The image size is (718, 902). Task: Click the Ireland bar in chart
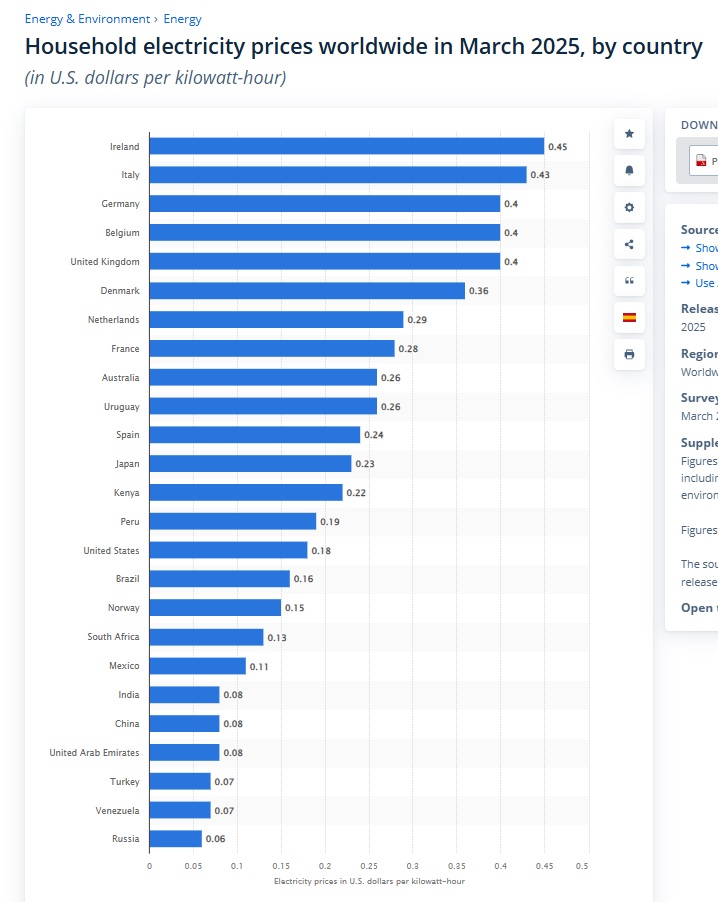346,146
